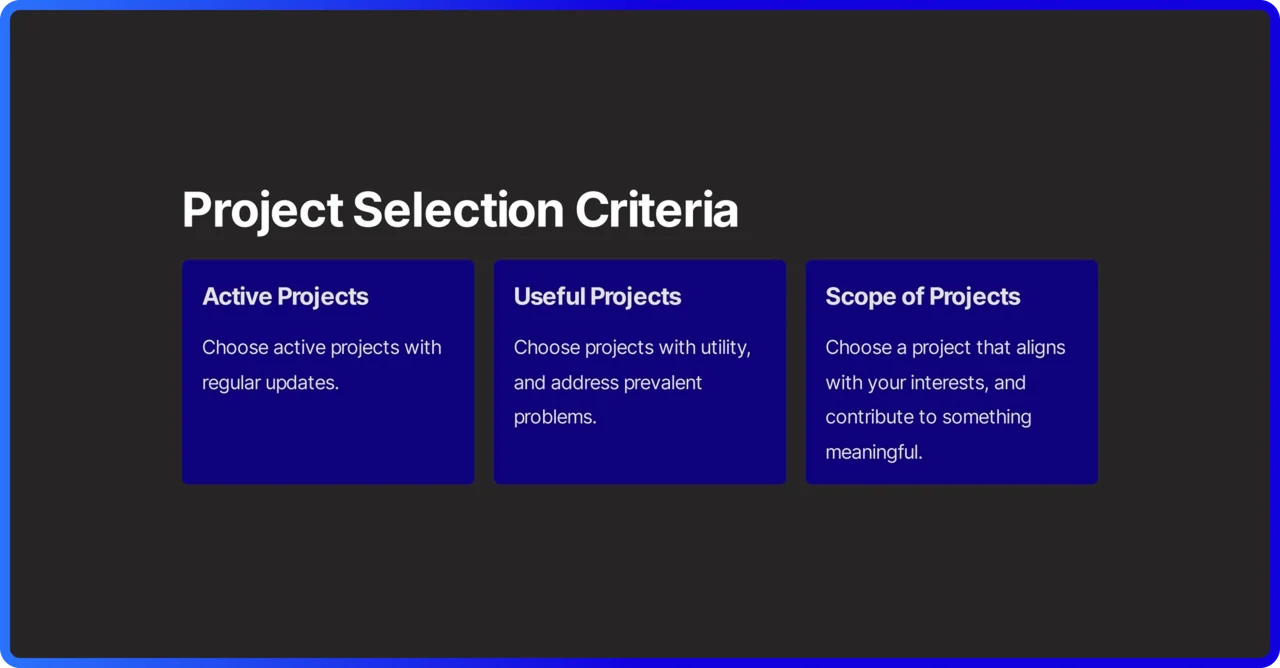This screenshot has height=668, width=1280.
Task: Click the text 'and address prevalent'
Action: [608, 382]
